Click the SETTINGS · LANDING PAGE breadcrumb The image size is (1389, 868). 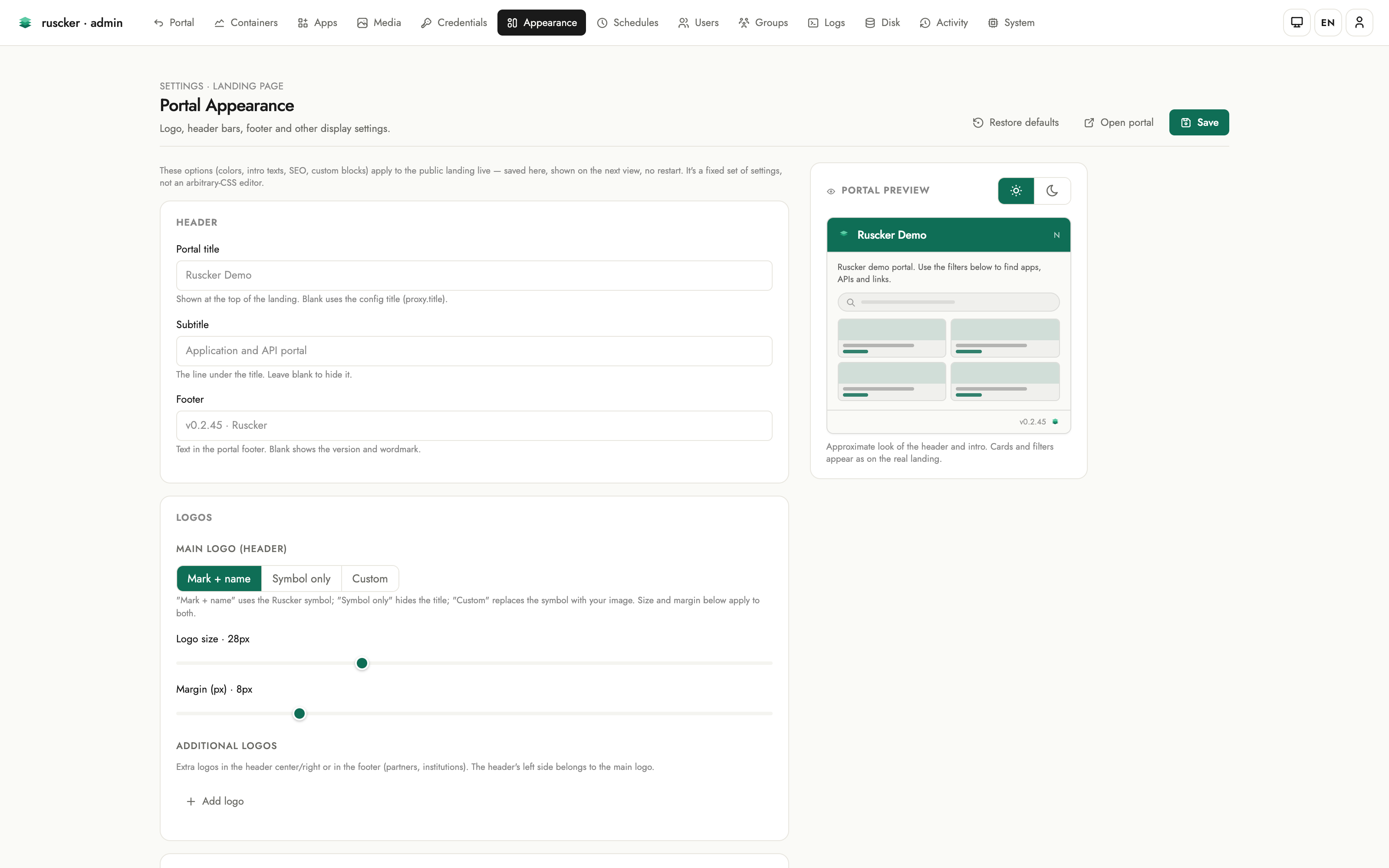[221, 86]
